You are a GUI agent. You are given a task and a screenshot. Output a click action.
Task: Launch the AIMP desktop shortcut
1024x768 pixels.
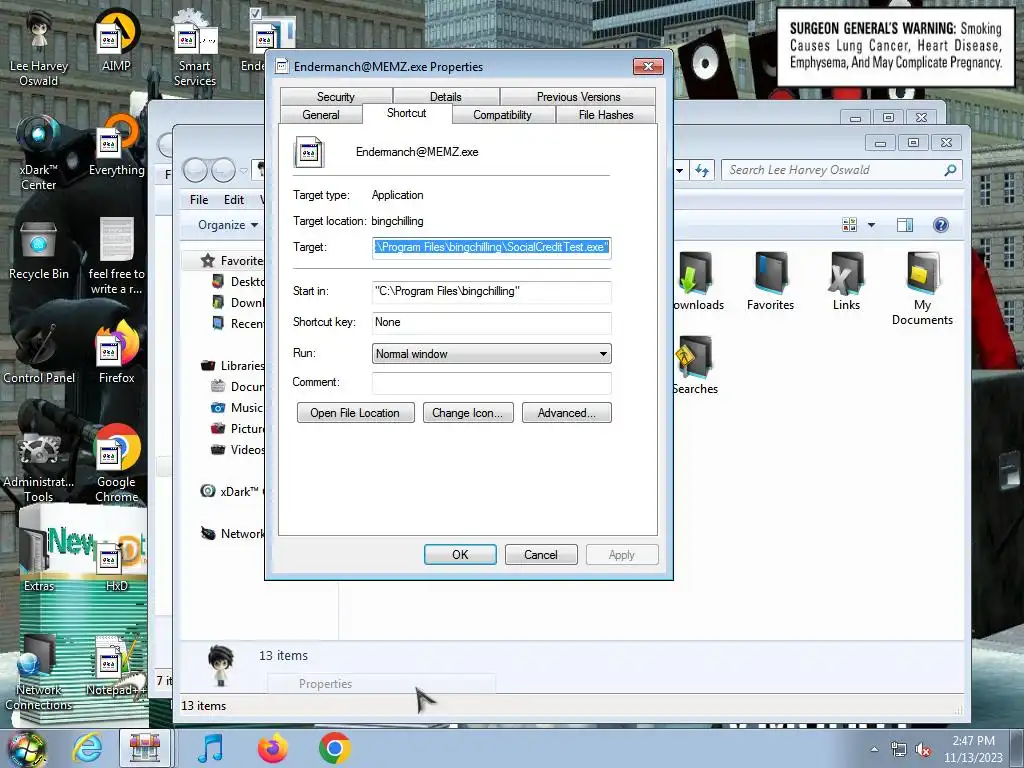[x=116, y=41]
